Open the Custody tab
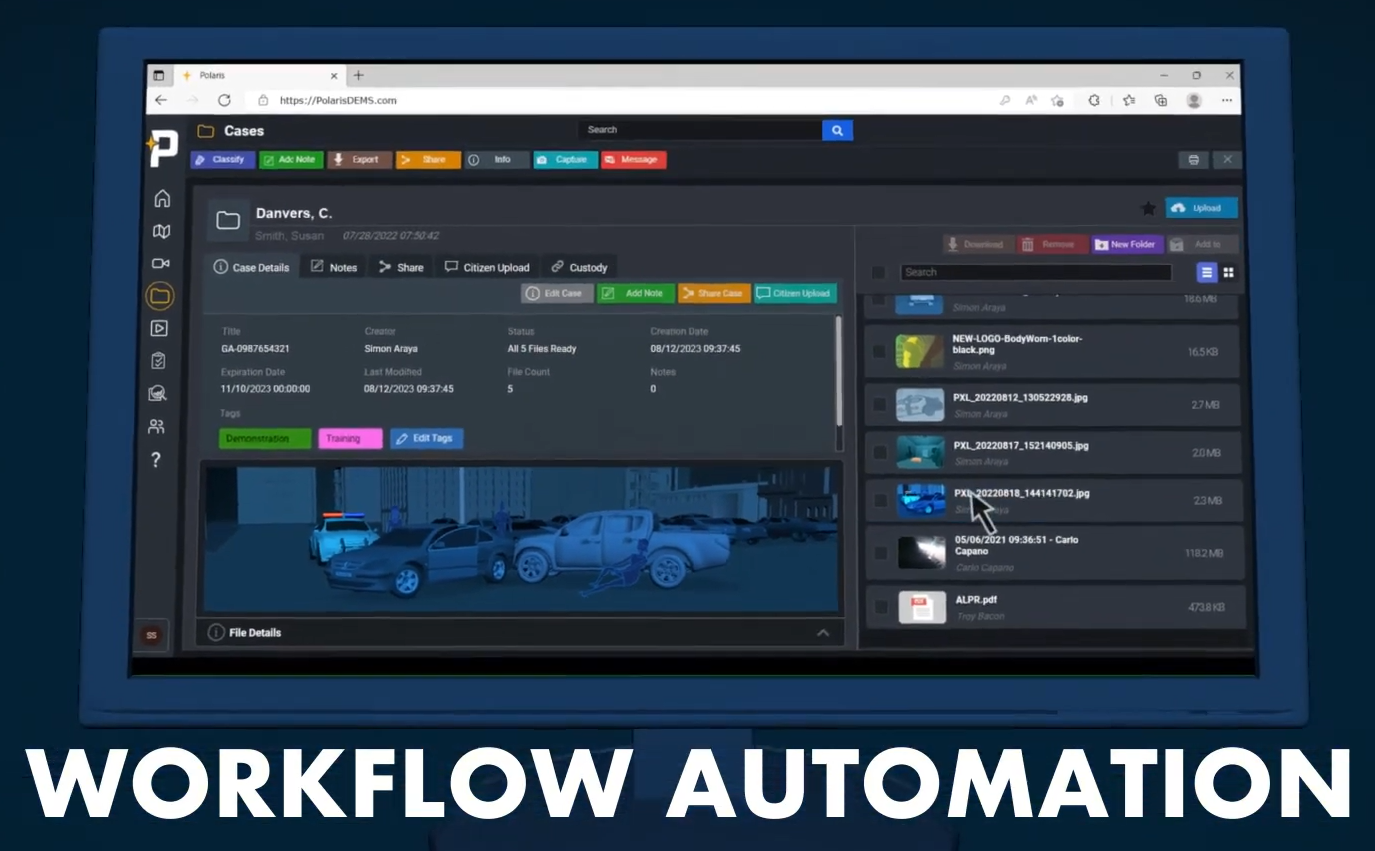This screenshot has height=851, width=1375. (x=580, y=267)
